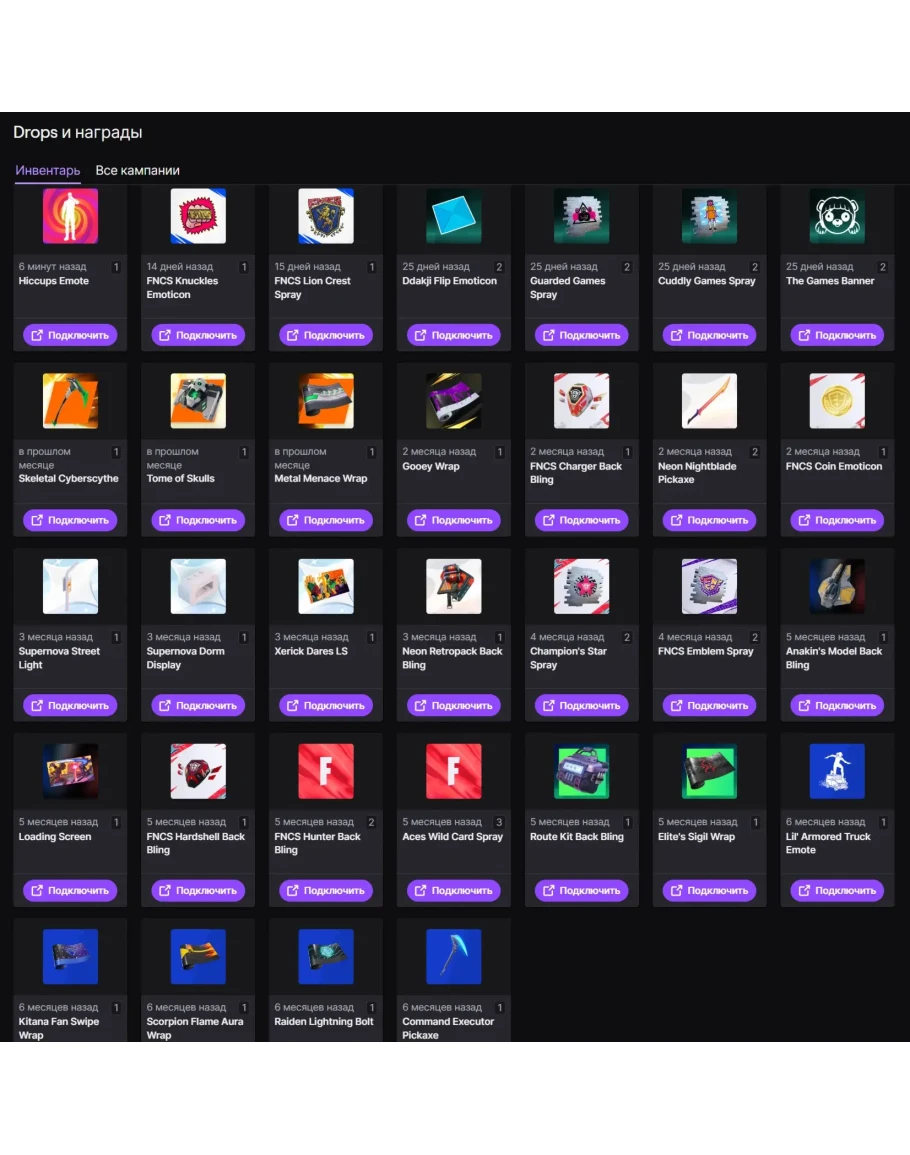The width and height of the screenshot is (910, 1155).
Task: Click the Skeletal Cyberscythe item icon
Action: pyautogui.click(x=70, y=401)
